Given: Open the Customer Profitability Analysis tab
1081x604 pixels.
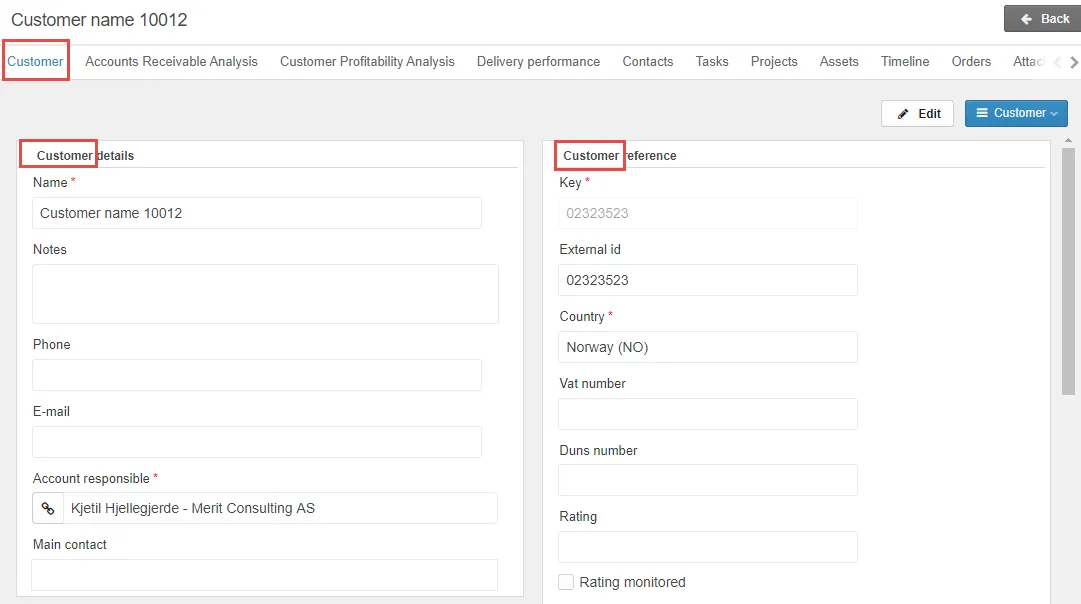Looking at the screenshot, I should click(367, 62).
